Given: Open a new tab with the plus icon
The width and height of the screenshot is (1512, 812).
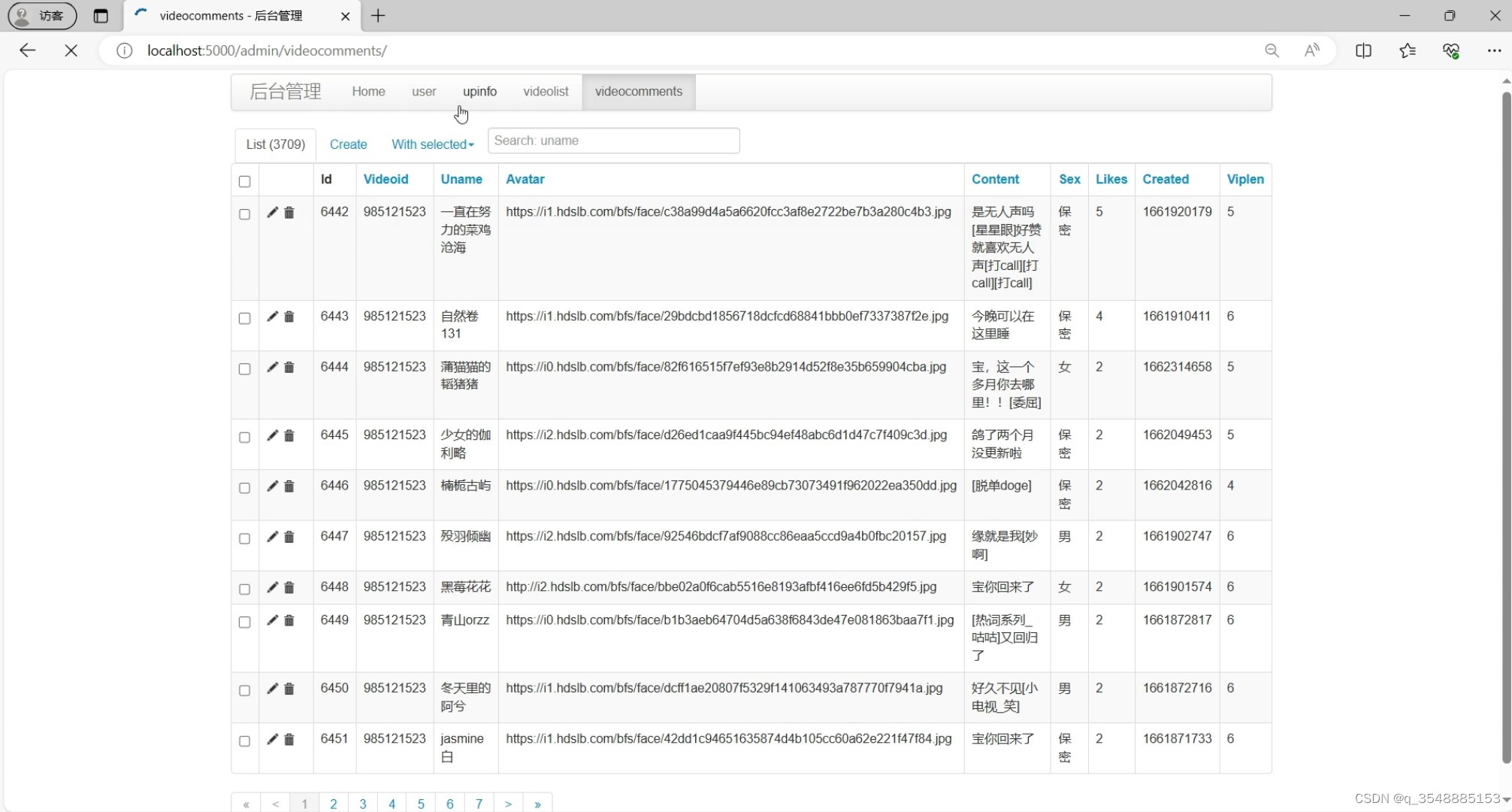Looking at the screenshot, I should tap(378, 16).
